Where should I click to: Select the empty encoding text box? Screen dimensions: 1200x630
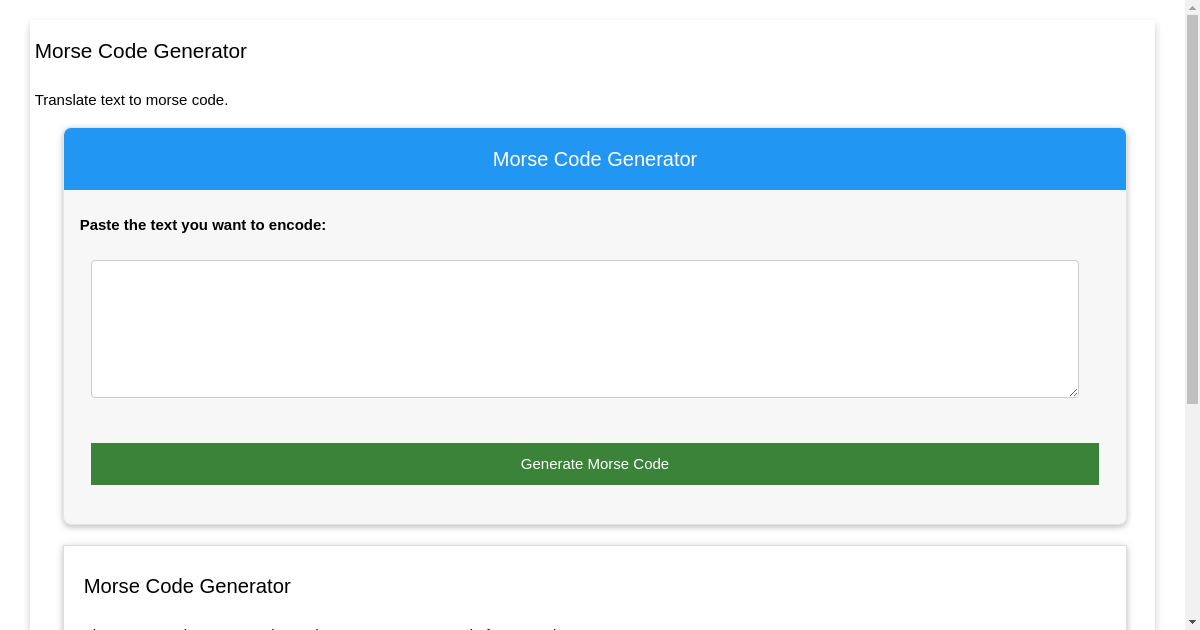pyautogui.click(x=584, y=328)
